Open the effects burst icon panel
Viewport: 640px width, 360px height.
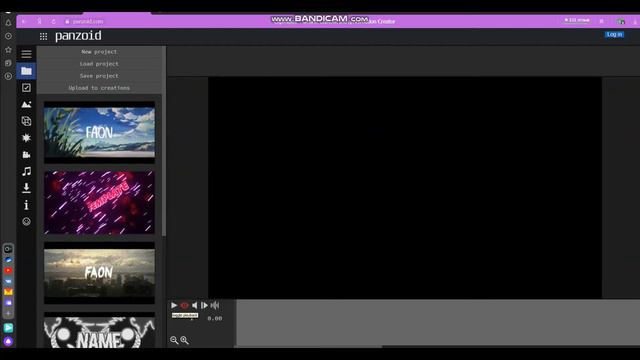pos(26,138)
